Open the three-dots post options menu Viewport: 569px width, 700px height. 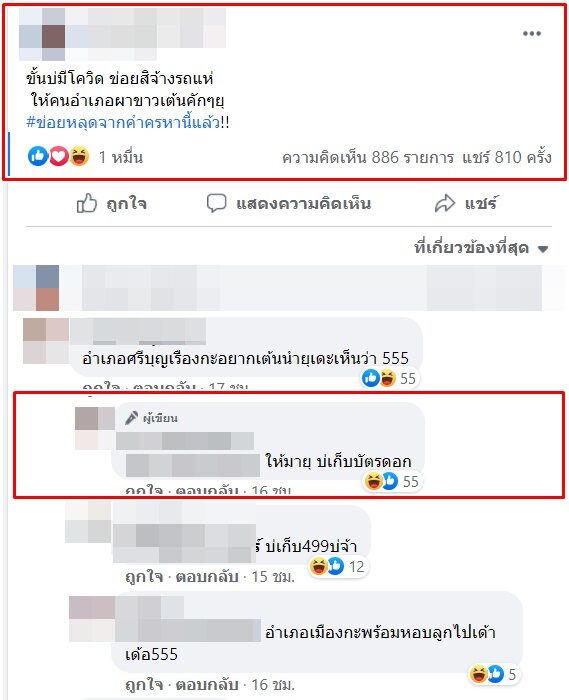coord(532,33)
